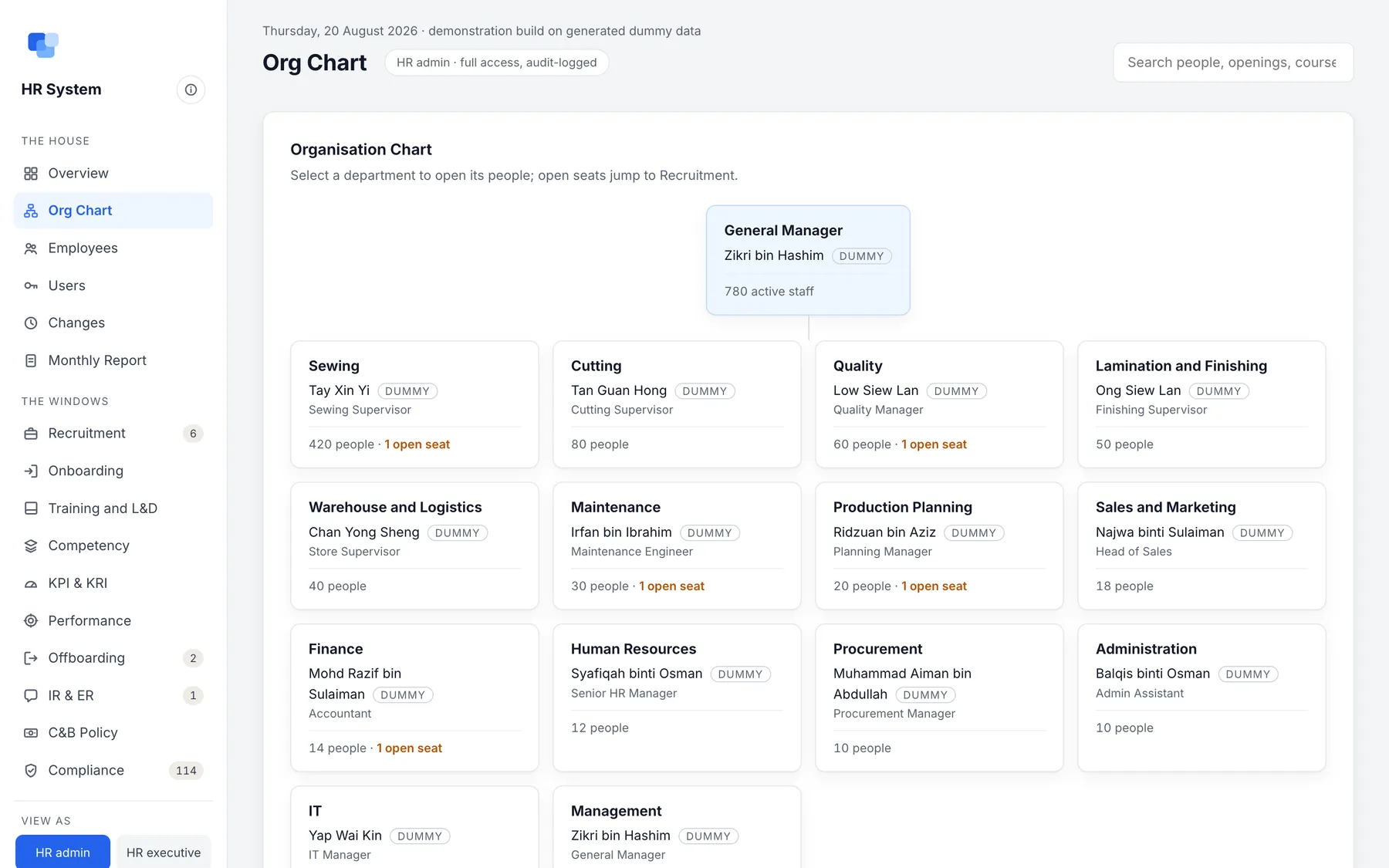Screen dimensions: 1389x868
Task: Click the Training and L&D book icon
Action: [x=31, y=508]
